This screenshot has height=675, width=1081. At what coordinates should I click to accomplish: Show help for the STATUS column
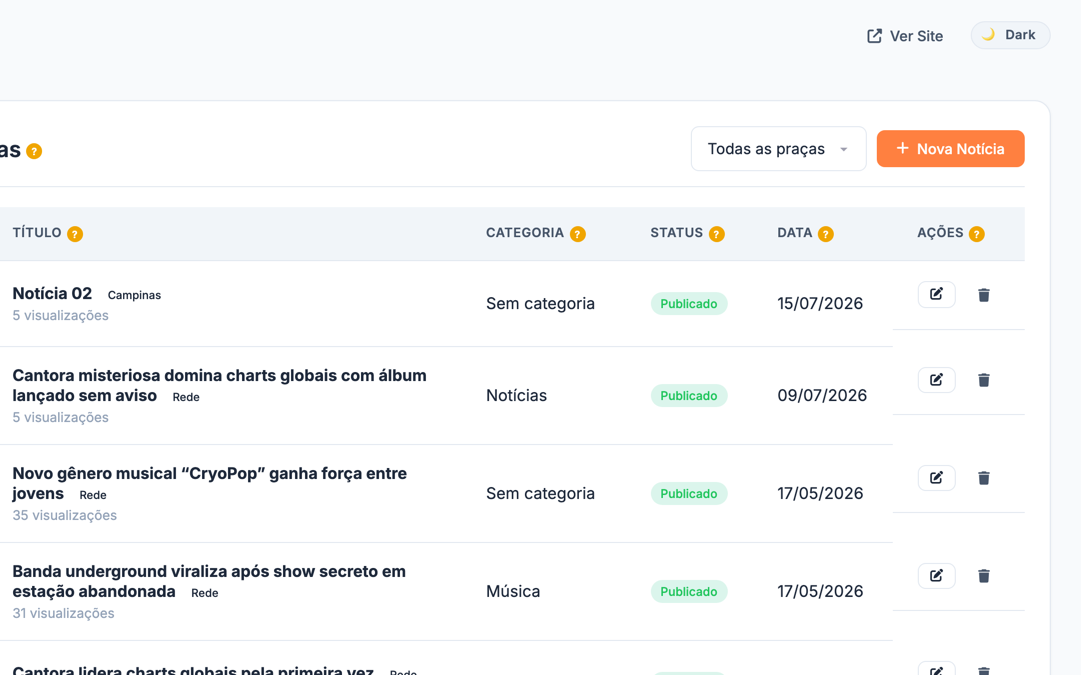[716, 234]
